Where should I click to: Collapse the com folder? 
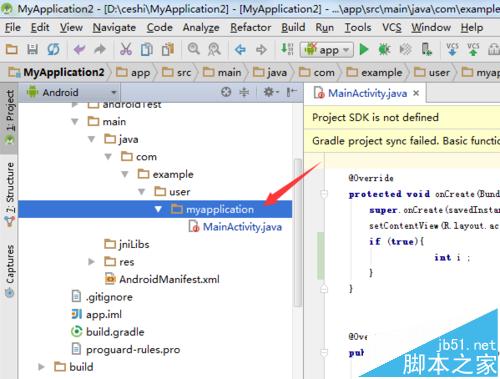click(108, 157)
